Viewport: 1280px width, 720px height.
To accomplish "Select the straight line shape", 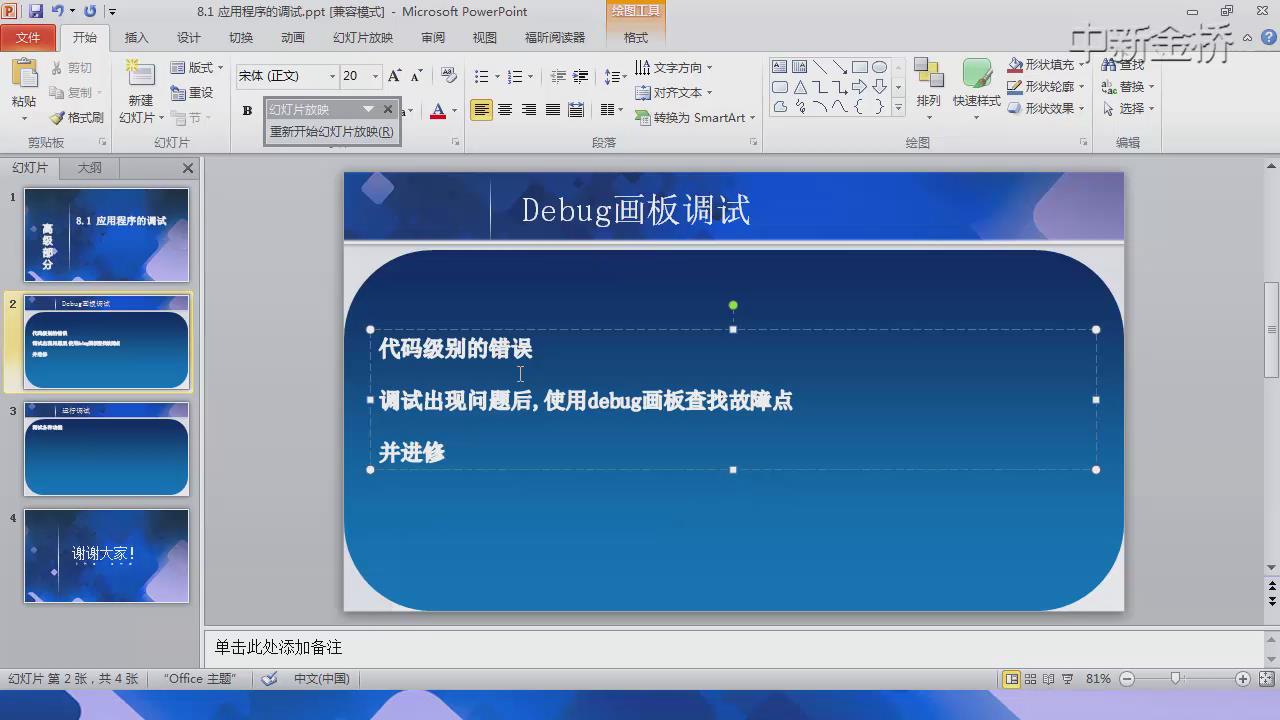I will (820, 67).
